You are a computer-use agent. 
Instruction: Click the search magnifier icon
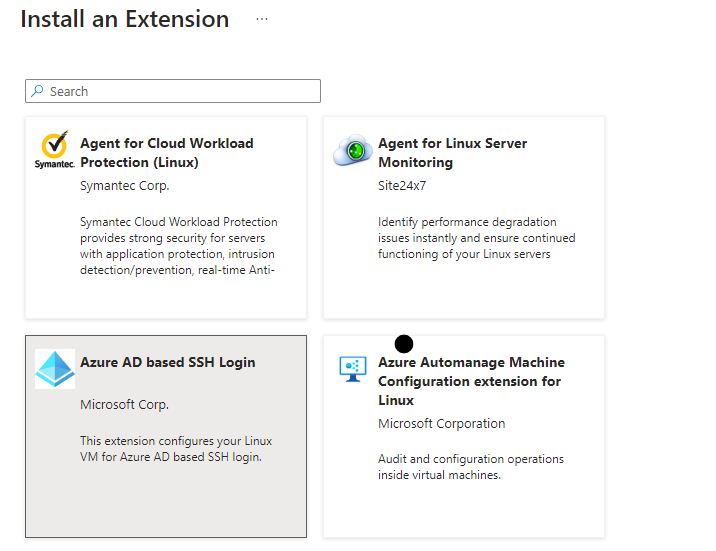38,91
